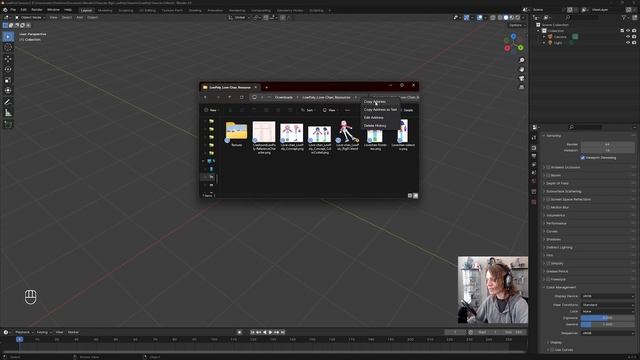Enable the Motion Blur checkbox
640x360 pixels.
click(x=548, y=207)
